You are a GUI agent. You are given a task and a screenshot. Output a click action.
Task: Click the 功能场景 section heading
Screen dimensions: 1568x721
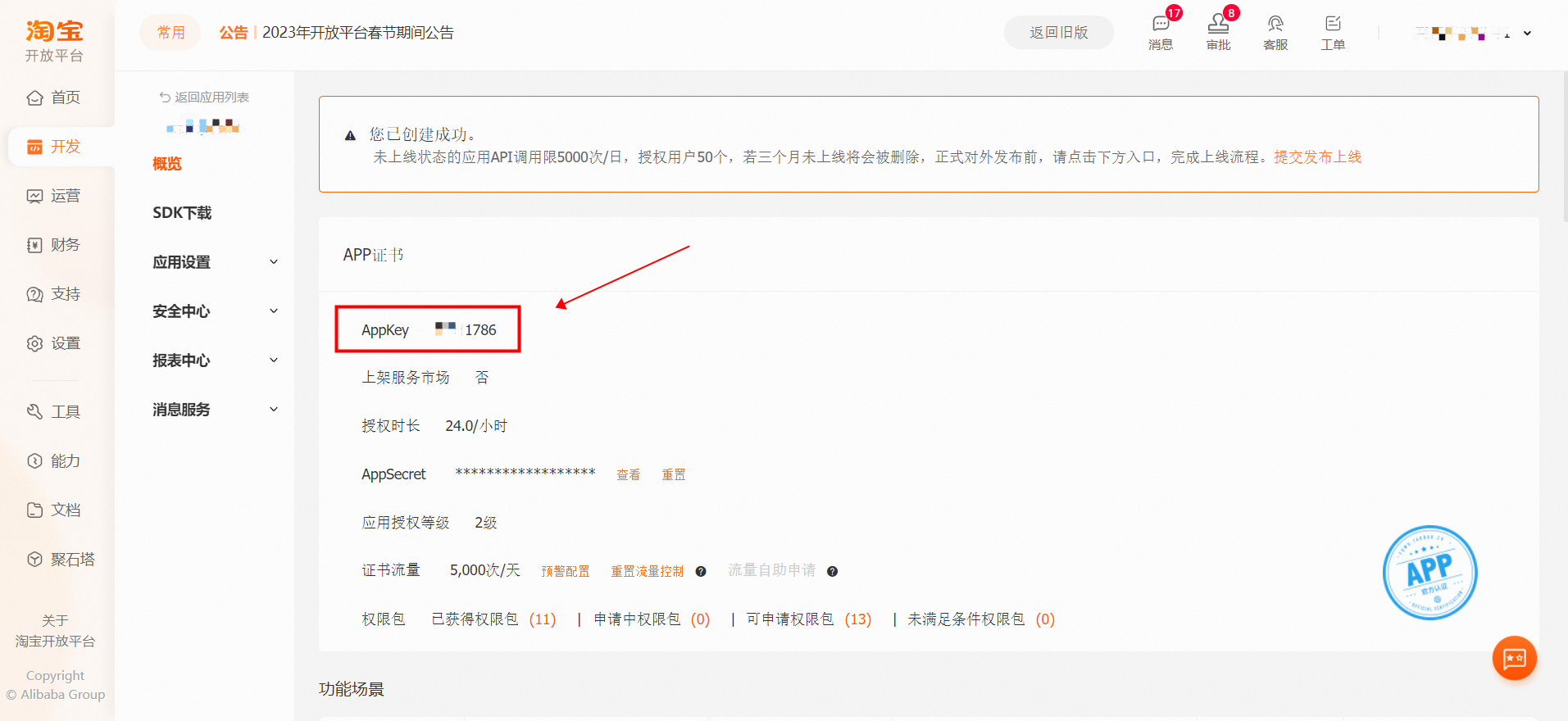352,689
